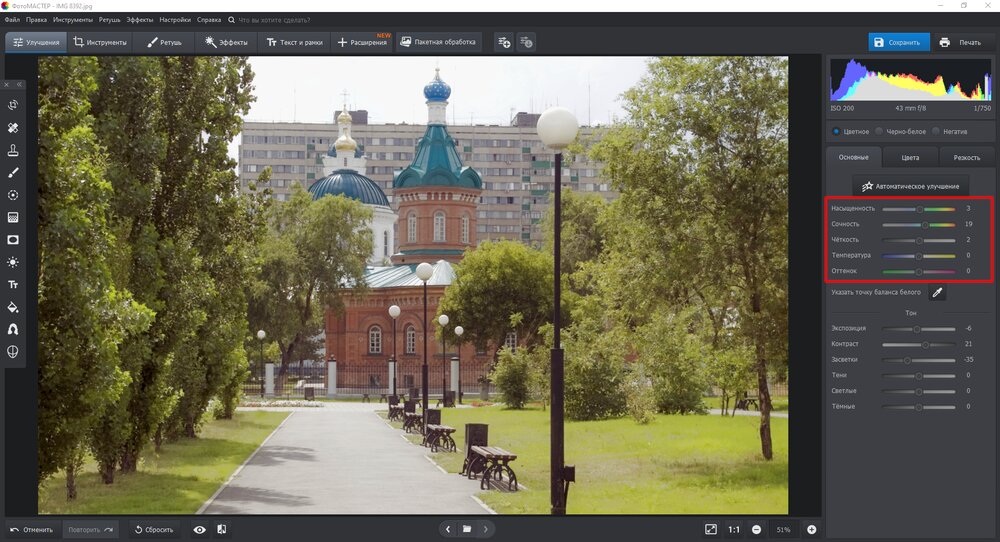1000x542 pixels.
Task: Click the histogram display
Action: tap(911, 80)
